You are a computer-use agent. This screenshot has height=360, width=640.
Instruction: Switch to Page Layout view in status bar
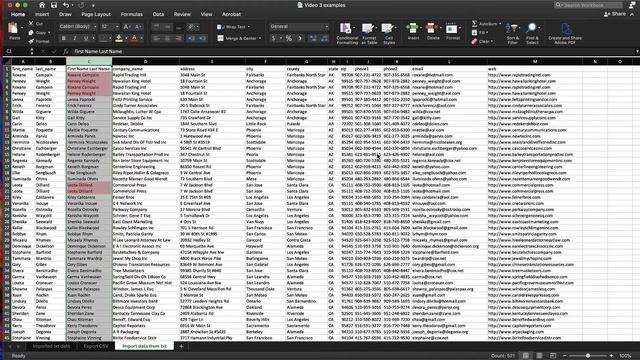(539, 356)
